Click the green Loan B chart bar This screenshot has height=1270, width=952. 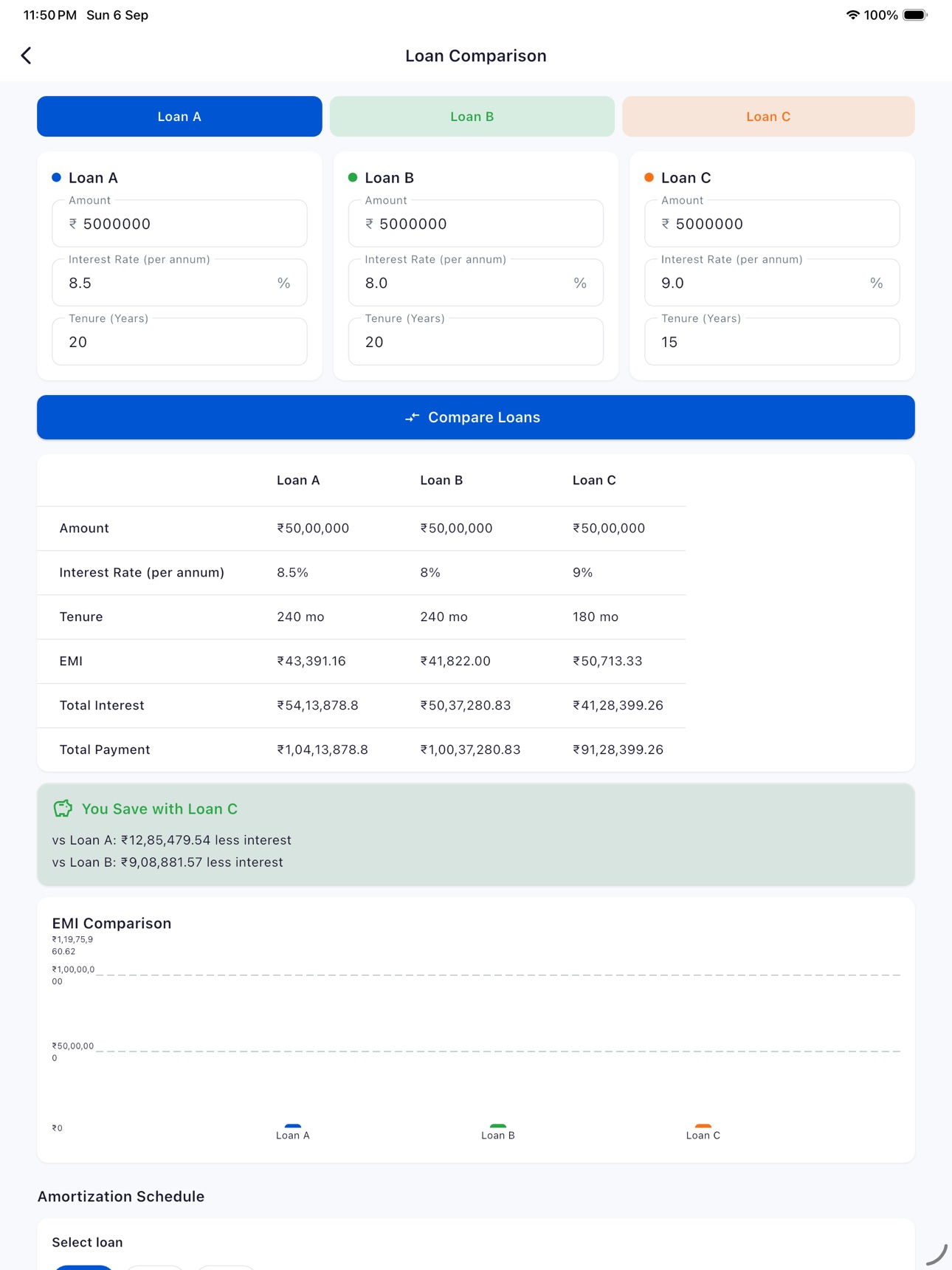498,1126
